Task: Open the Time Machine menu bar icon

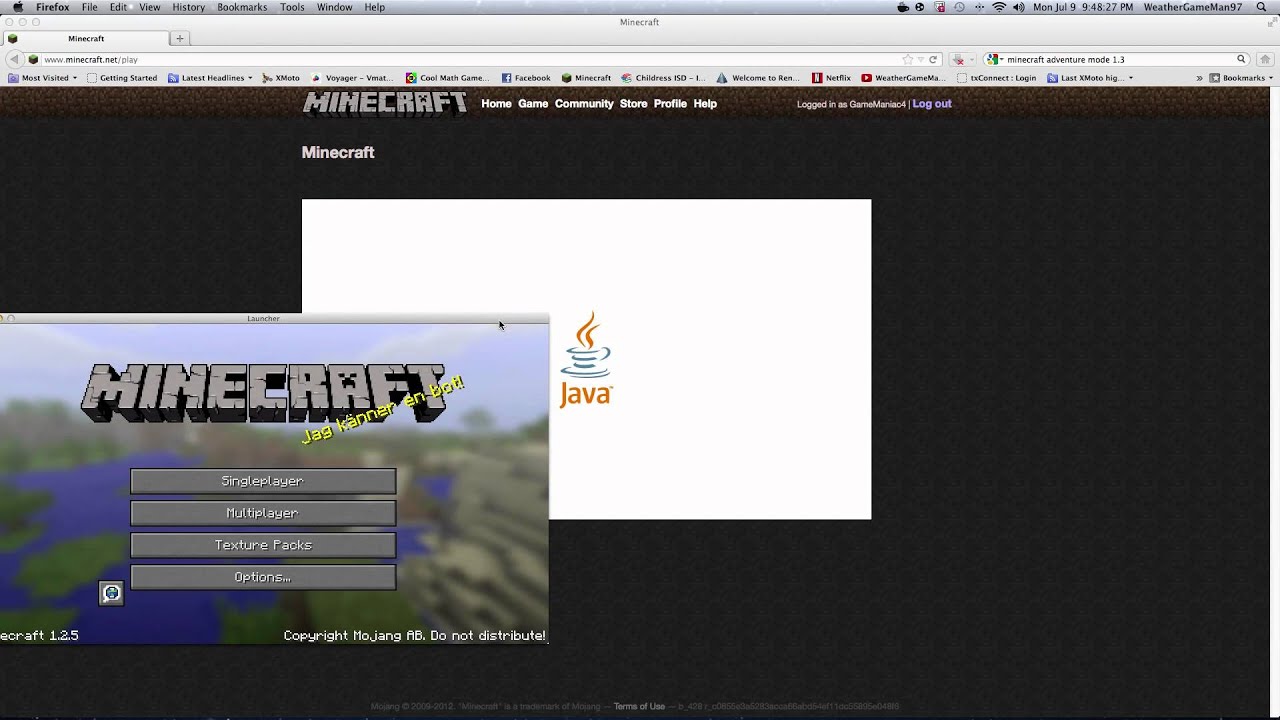Action: 959,7
